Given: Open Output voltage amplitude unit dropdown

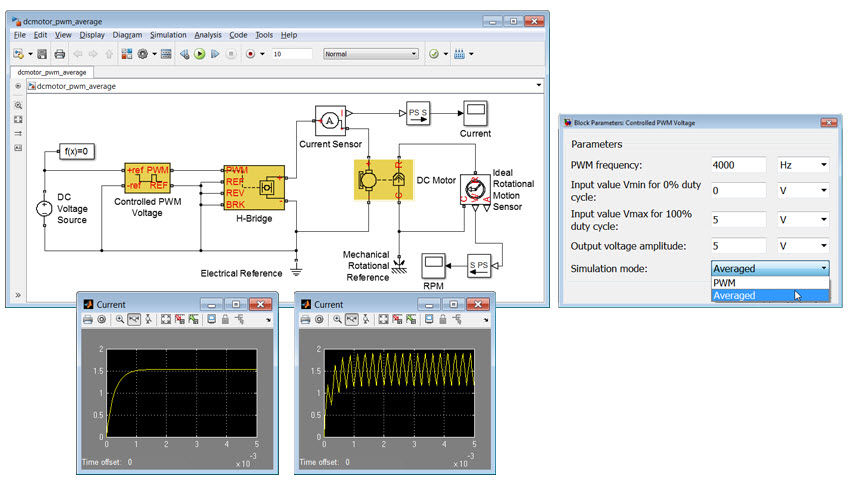Looking at the screenshot, I should click(803, 246).
